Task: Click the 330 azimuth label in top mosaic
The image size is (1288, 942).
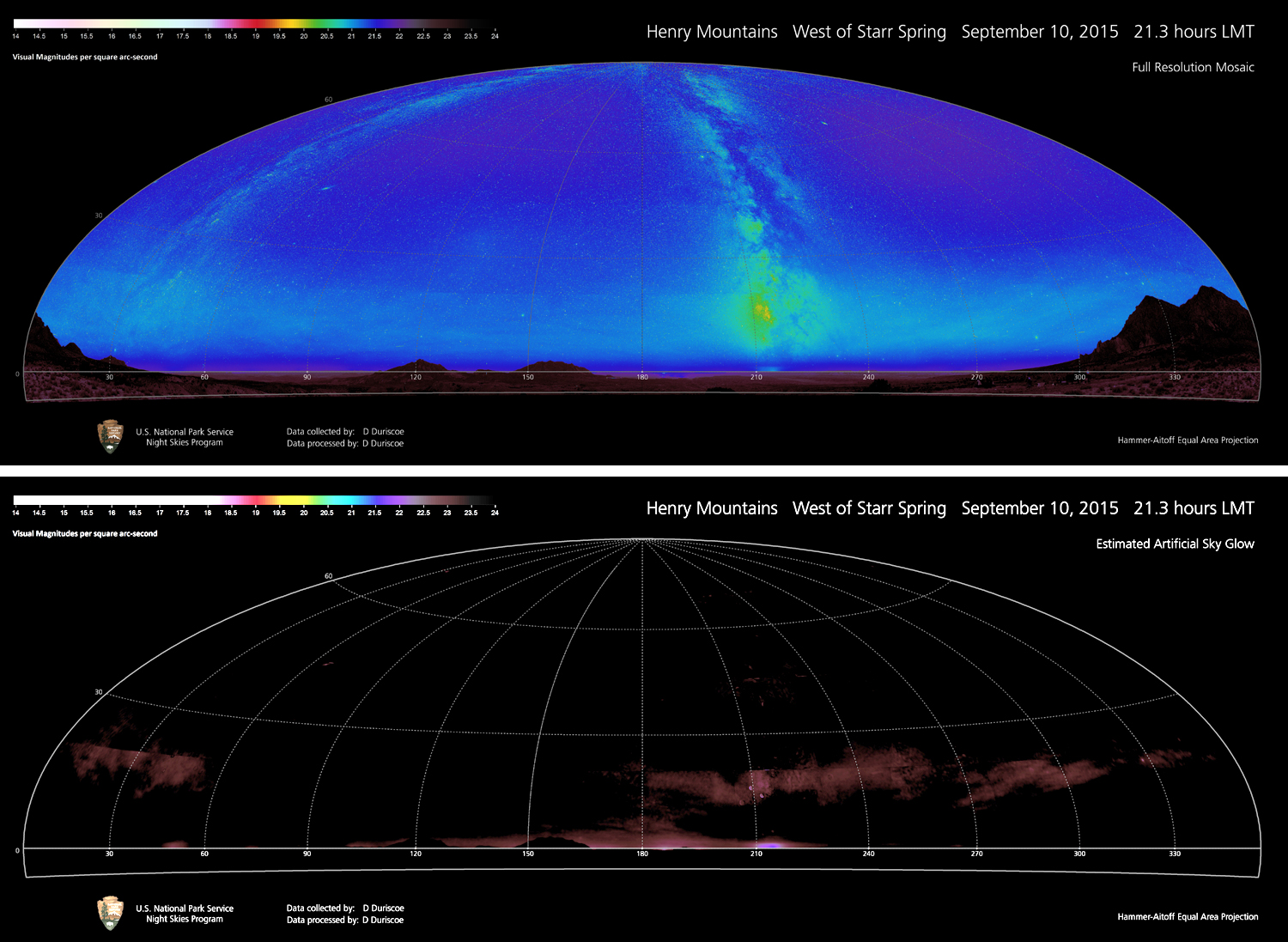Action: 1175,377
